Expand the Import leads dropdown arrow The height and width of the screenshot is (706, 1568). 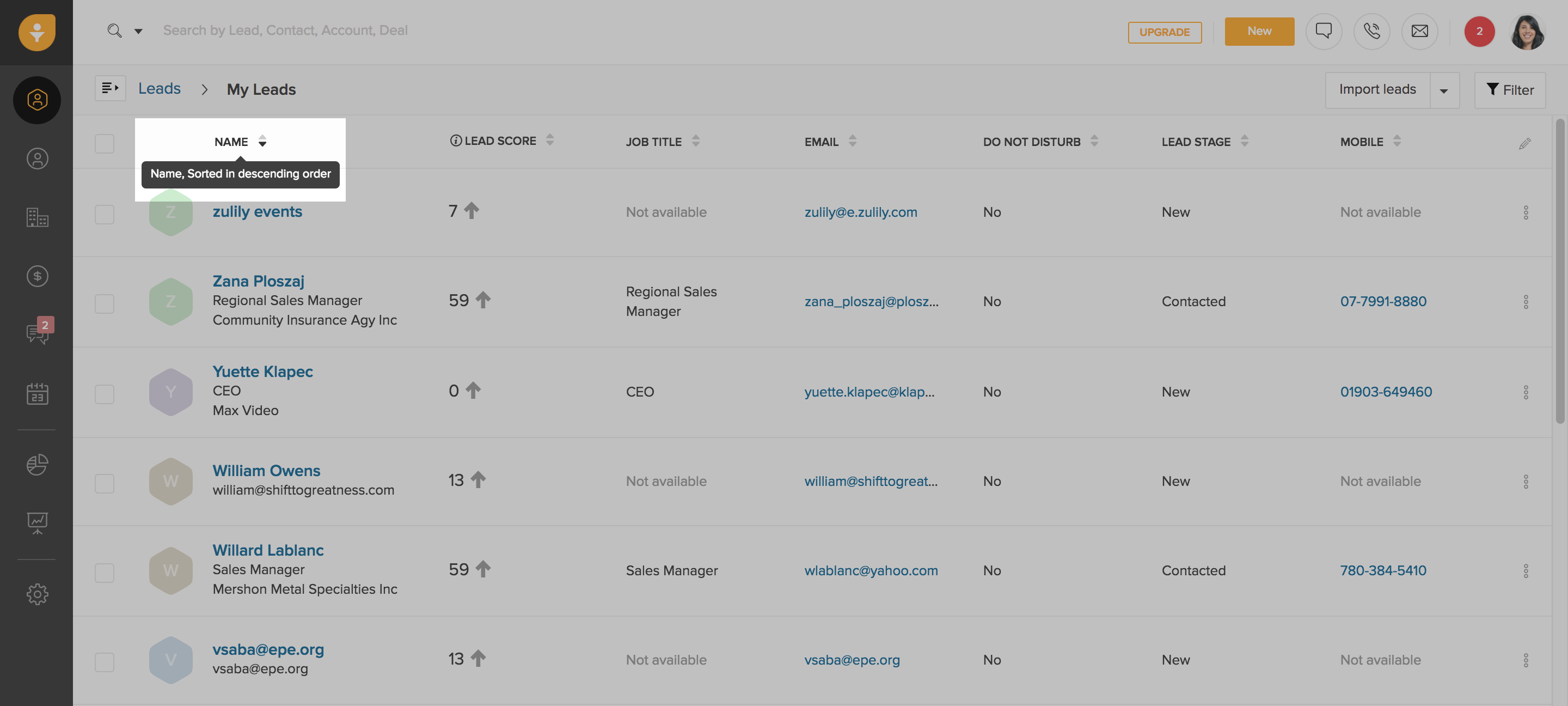tap(1443, 91)
